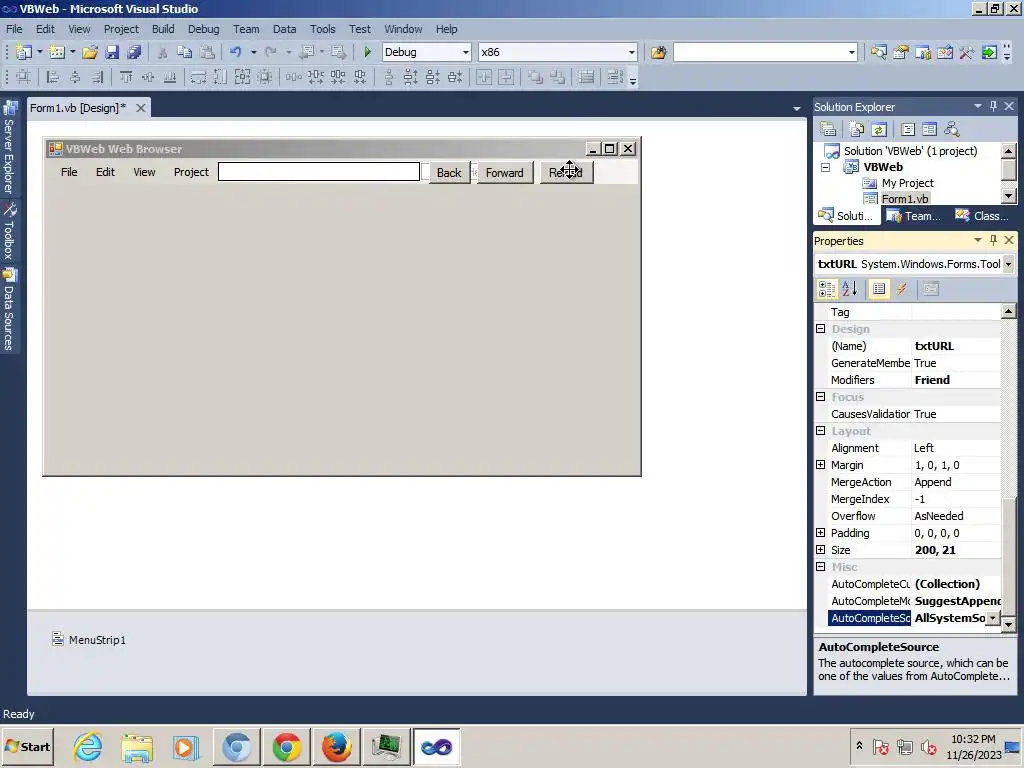Show Events with the lightning bolt icon
Viewport: 1024px width, 768px height.
click(902, 289)
